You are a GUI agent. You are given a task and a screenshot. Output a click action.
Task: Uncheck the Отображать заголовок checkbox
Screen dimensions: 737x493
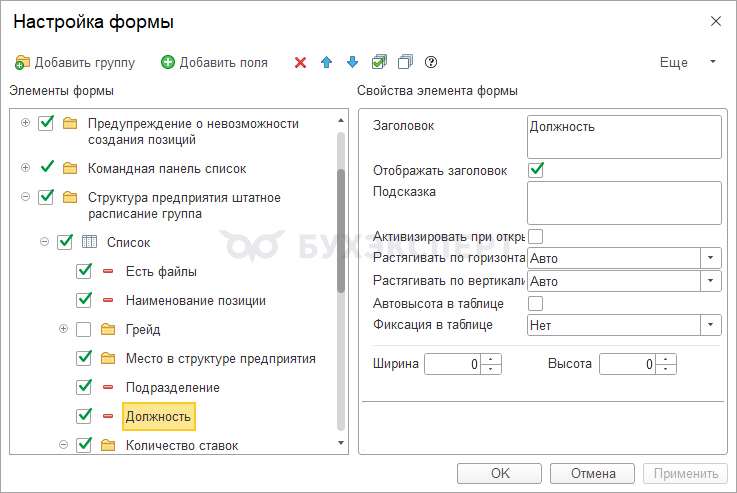[x=536, y=170]
